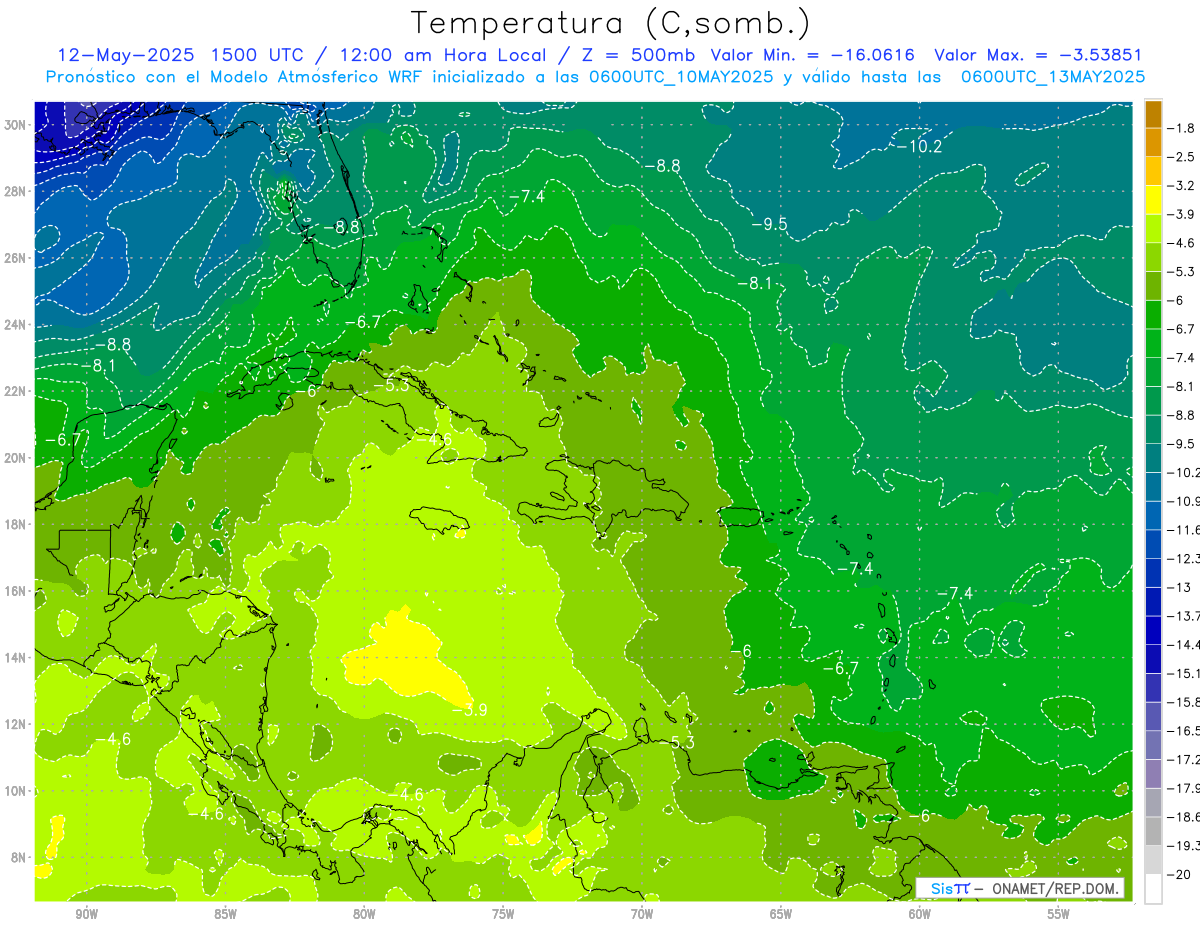1200x927 pixels.
Task: Select the '0600UTC_13MAY2025' valid-until time
Action: point(1053,76)
